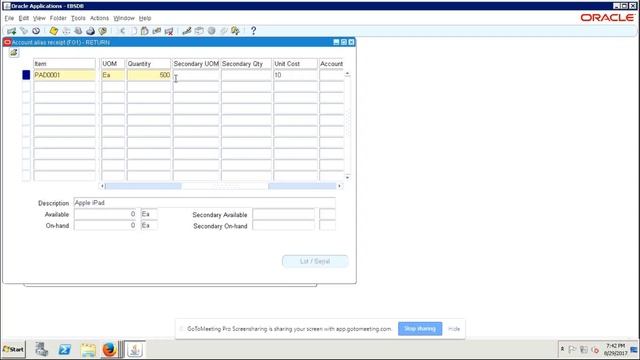Open the Edit menu

(24, 18)
